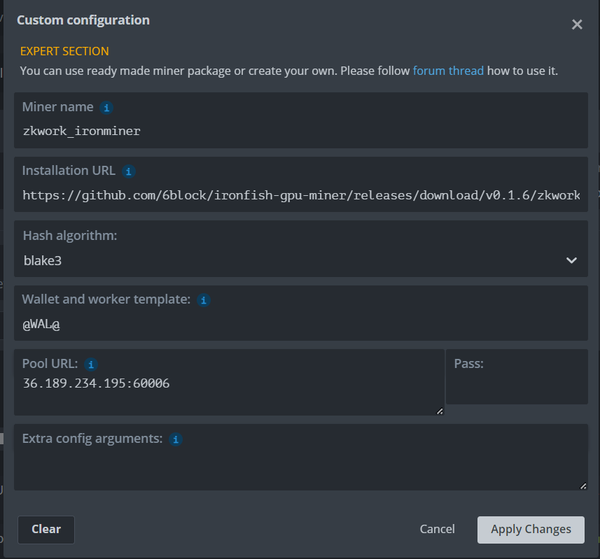Expand the Hash algorithm blake3 dropdown
The image size is (600, 559).
click(300, 260)
